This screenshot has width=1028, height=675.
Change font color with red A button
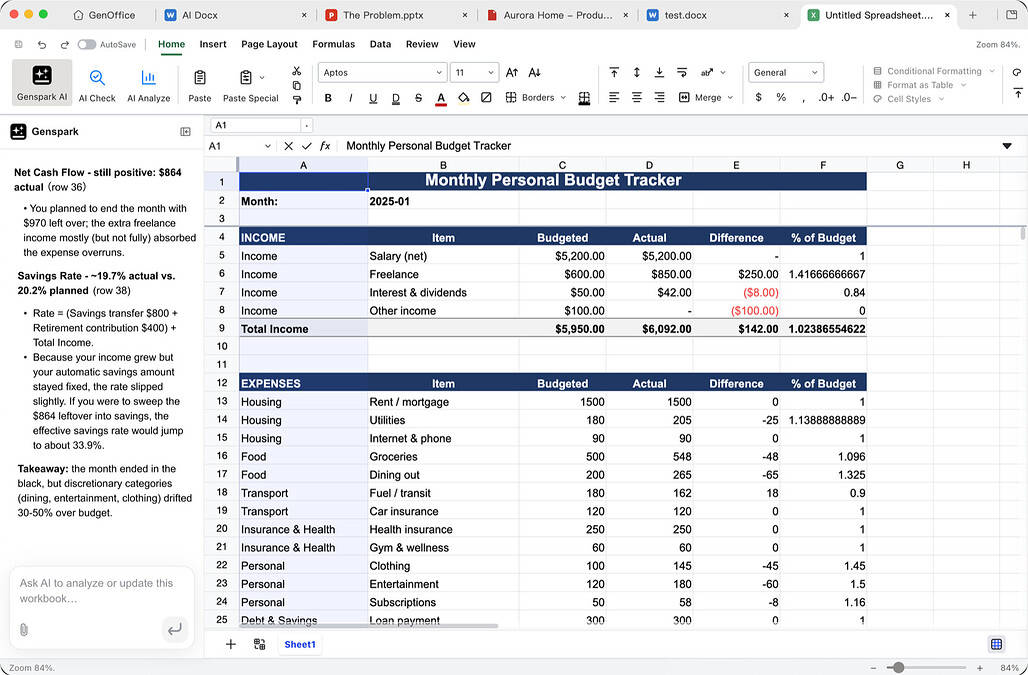click(441, 98)
